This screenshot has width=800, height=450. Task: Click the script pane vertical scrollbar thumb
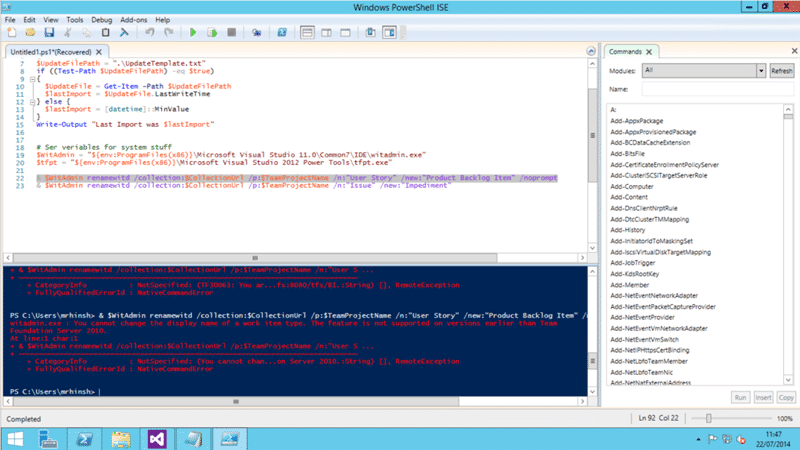(x=592, y=135)
